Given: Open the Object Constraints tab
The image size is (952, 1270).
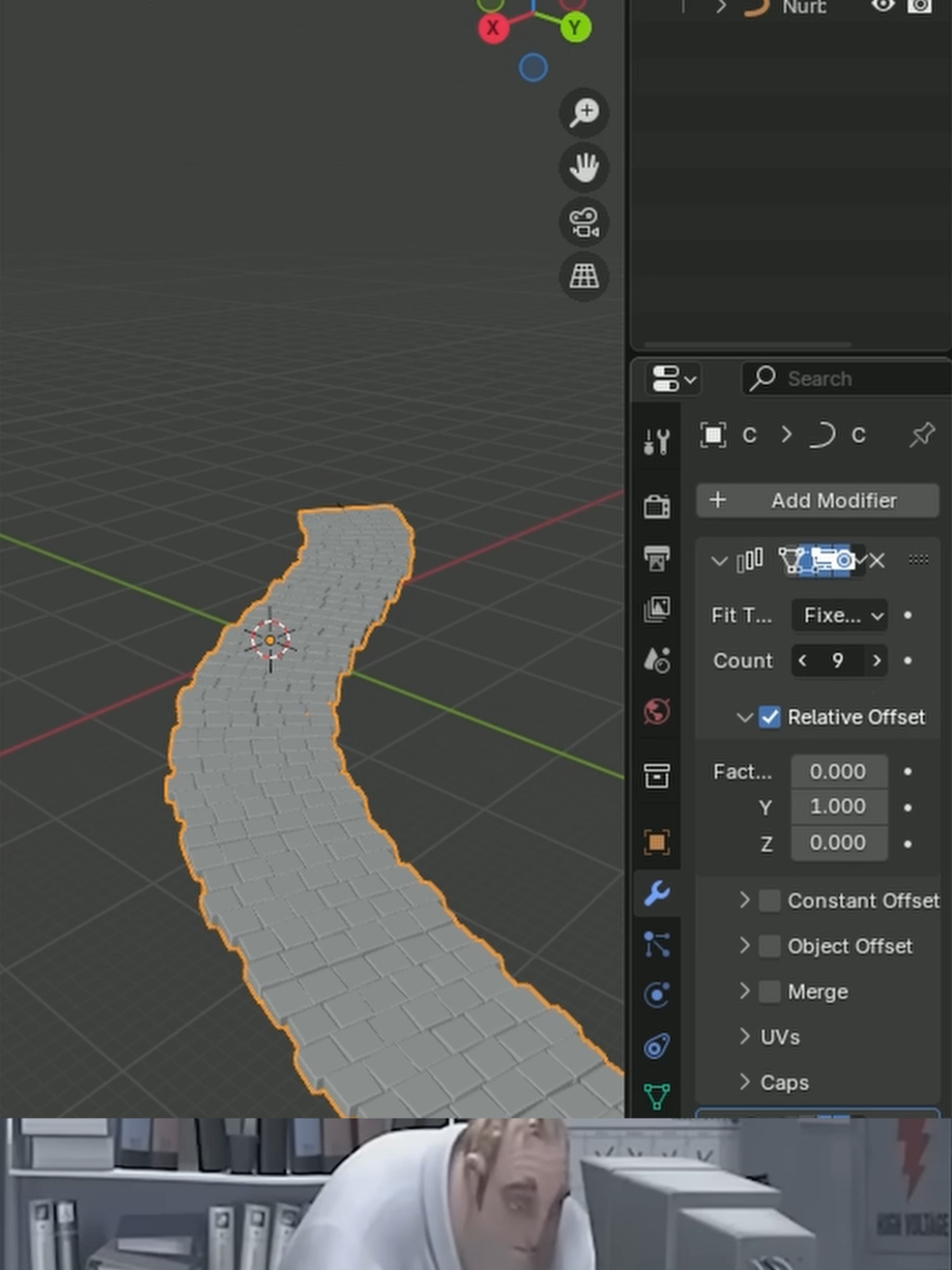Looking at the screenshot, I should pos(657,1046).
